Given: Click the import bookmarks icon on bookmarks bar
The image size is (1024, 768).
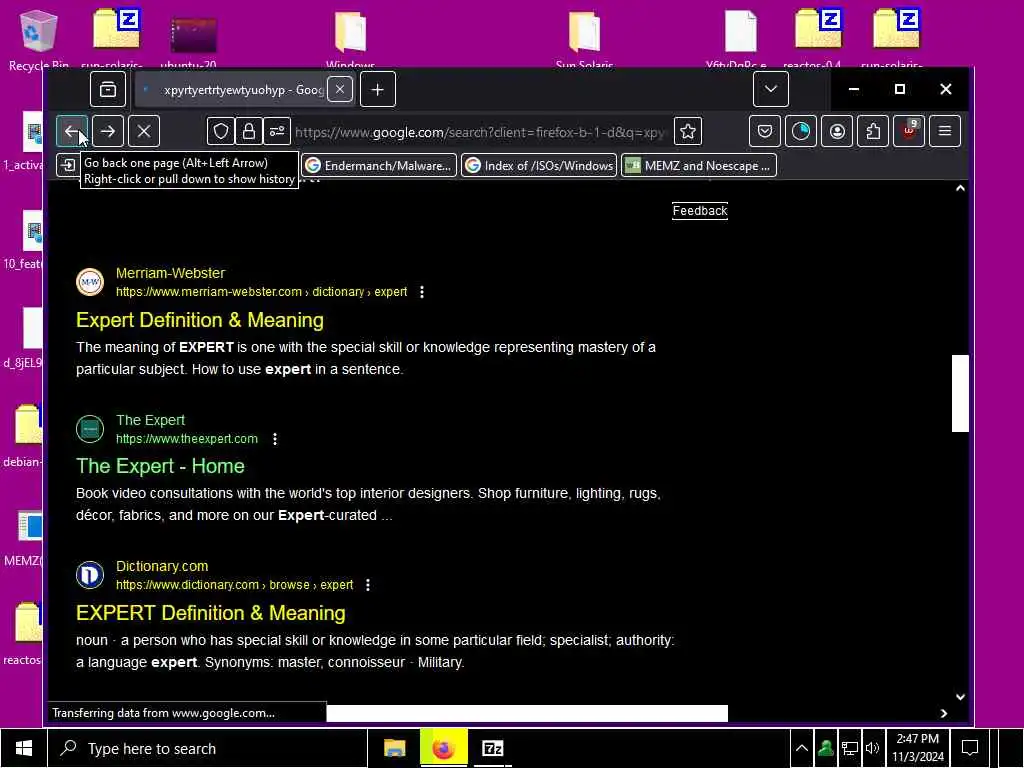Looking at the screenshot, I should pyautogui.click(x=68, y=165).
